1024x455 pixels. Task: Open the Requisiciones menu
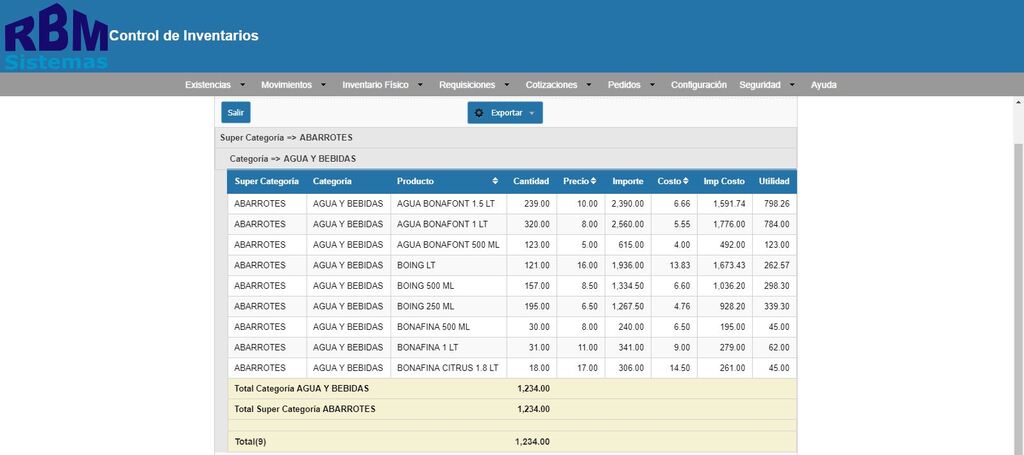click(x=467, y=85)
